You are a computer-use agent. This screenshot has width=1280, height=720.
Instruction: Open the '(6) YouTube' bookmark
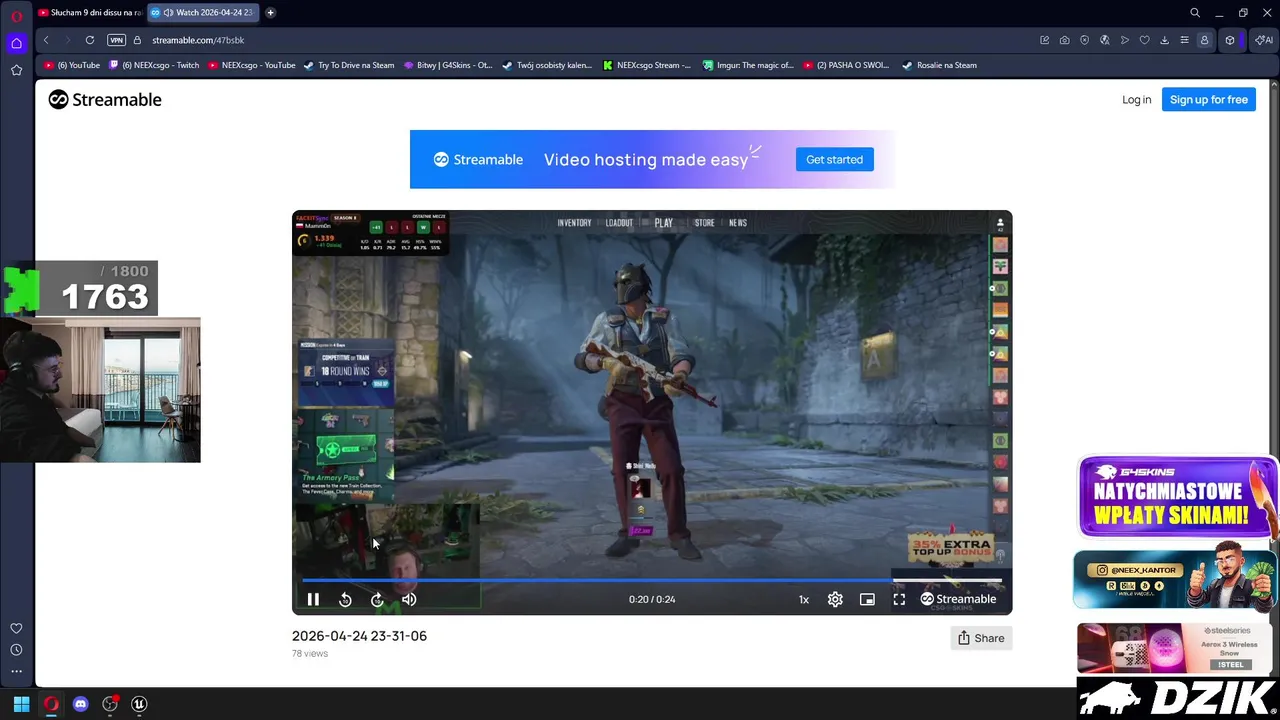coord(72,65)
